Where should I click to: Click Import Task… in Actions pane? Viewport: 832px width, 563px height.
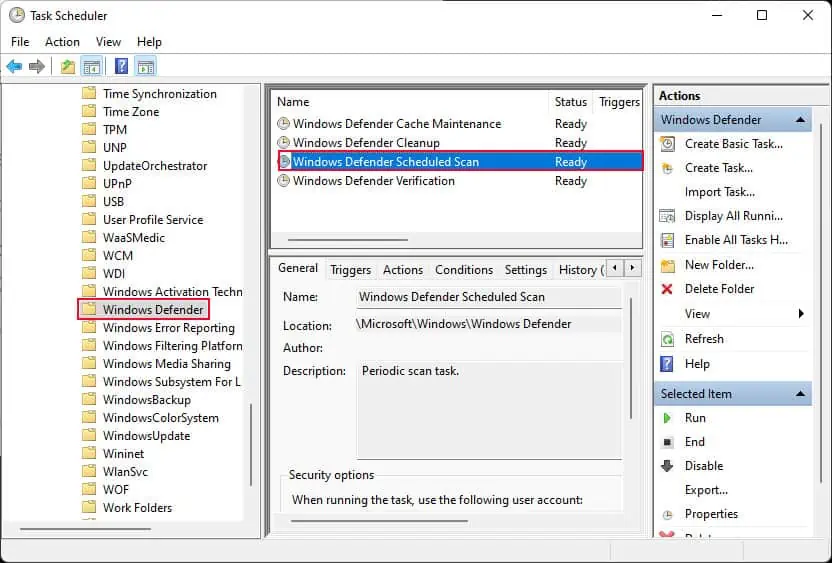coord(720,192)
